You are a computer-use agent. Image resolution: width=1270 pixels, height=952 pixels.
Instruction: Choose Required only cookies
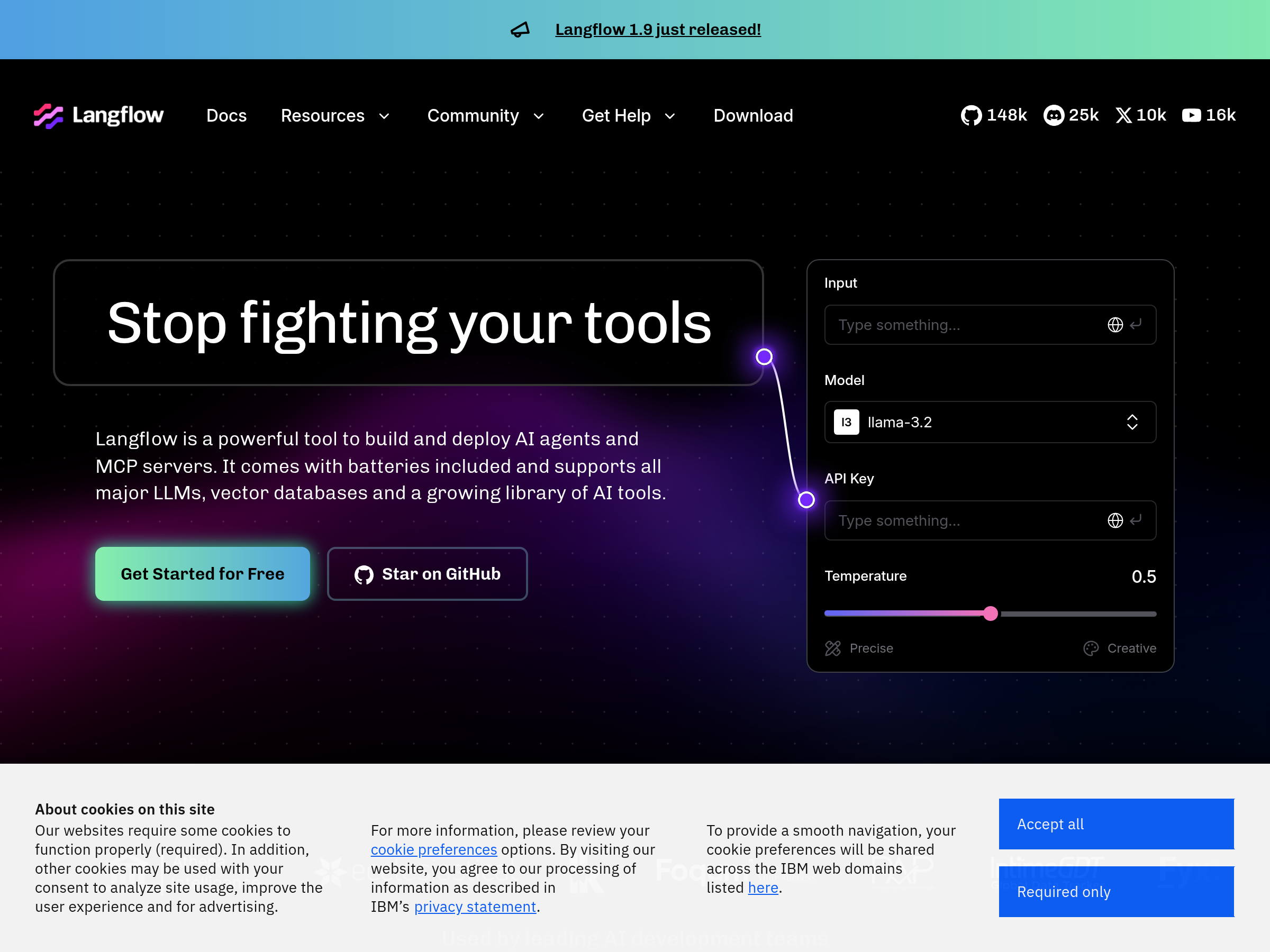pos(1116,892)
